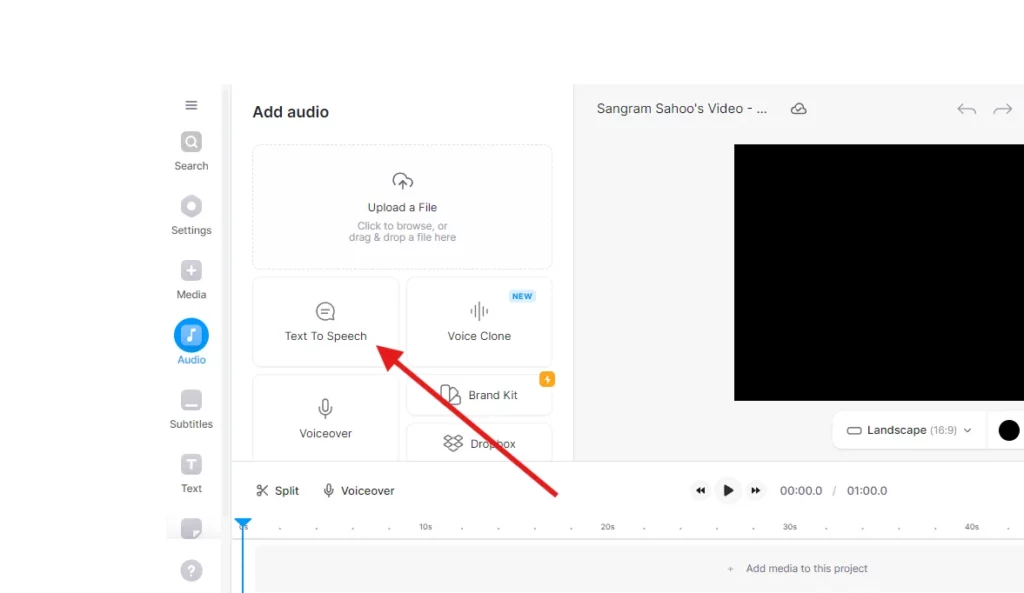Viewport: 1024px width, 593px height.
Task: Click Upload a File area
Action: tap(402, 207)
